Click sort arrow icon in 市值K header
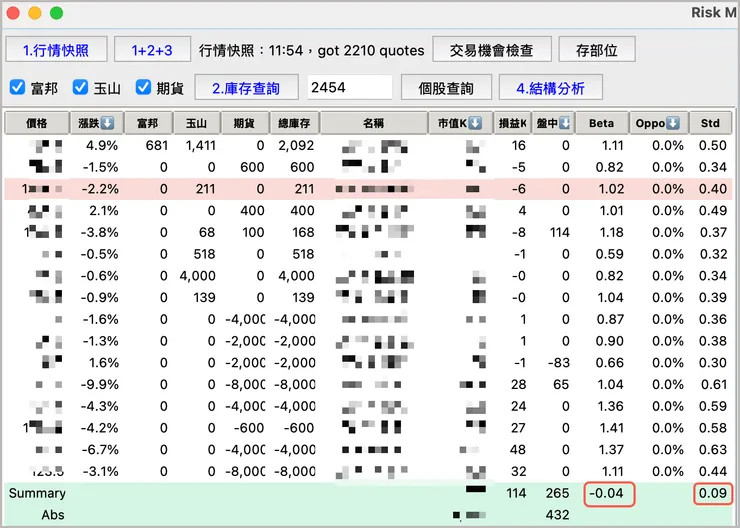The height and width of the screenshot is (528, 740). click(x=475, y=123)
